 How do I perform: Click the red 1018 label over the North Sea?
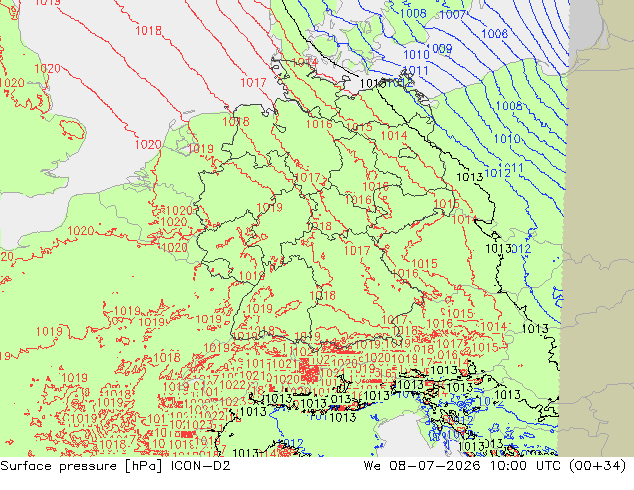point(148,30)
